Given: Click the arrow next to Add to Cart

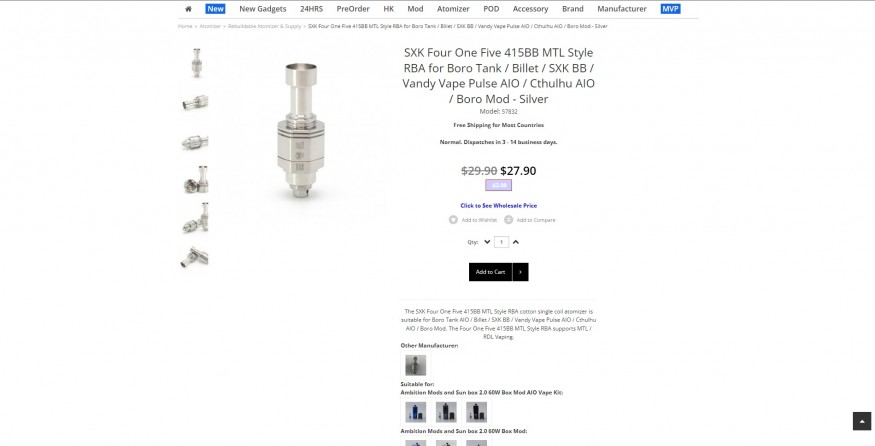Looking at the screenshot, I should pyautogui.click(x=520, y=272).
